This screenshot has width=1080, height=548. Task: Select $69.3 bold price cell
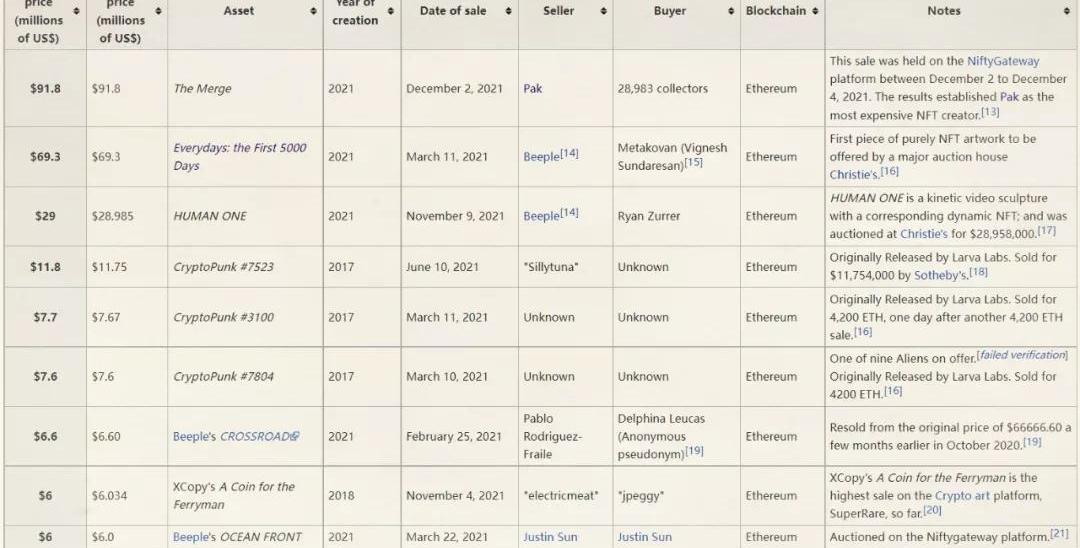pos(45,157)
